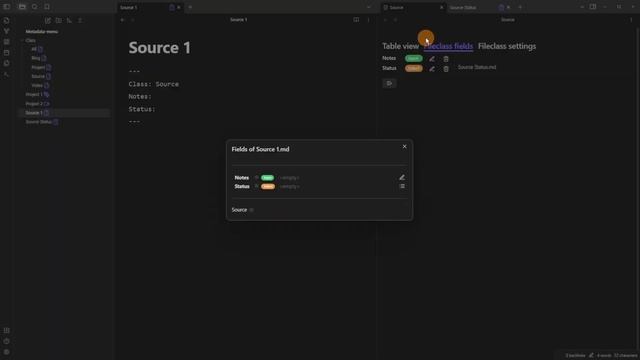Add a new field below Status row
The height and width of the screenshot is (360, 640).
(389, 83)
